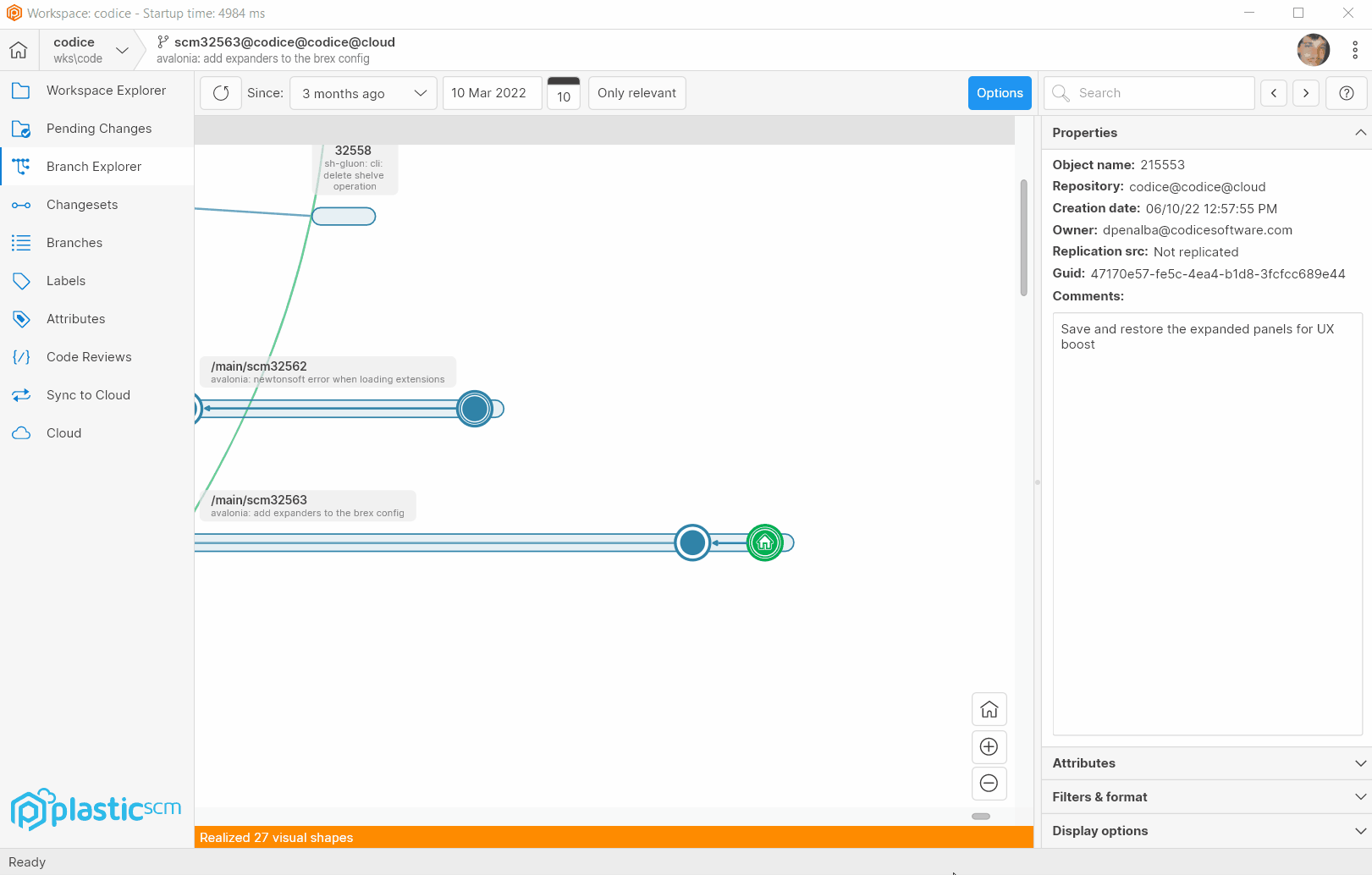Viewport: 1372px width, 875px height.
Task: Open the '3 months ago' since dropdown
Action: coord(363,93)
